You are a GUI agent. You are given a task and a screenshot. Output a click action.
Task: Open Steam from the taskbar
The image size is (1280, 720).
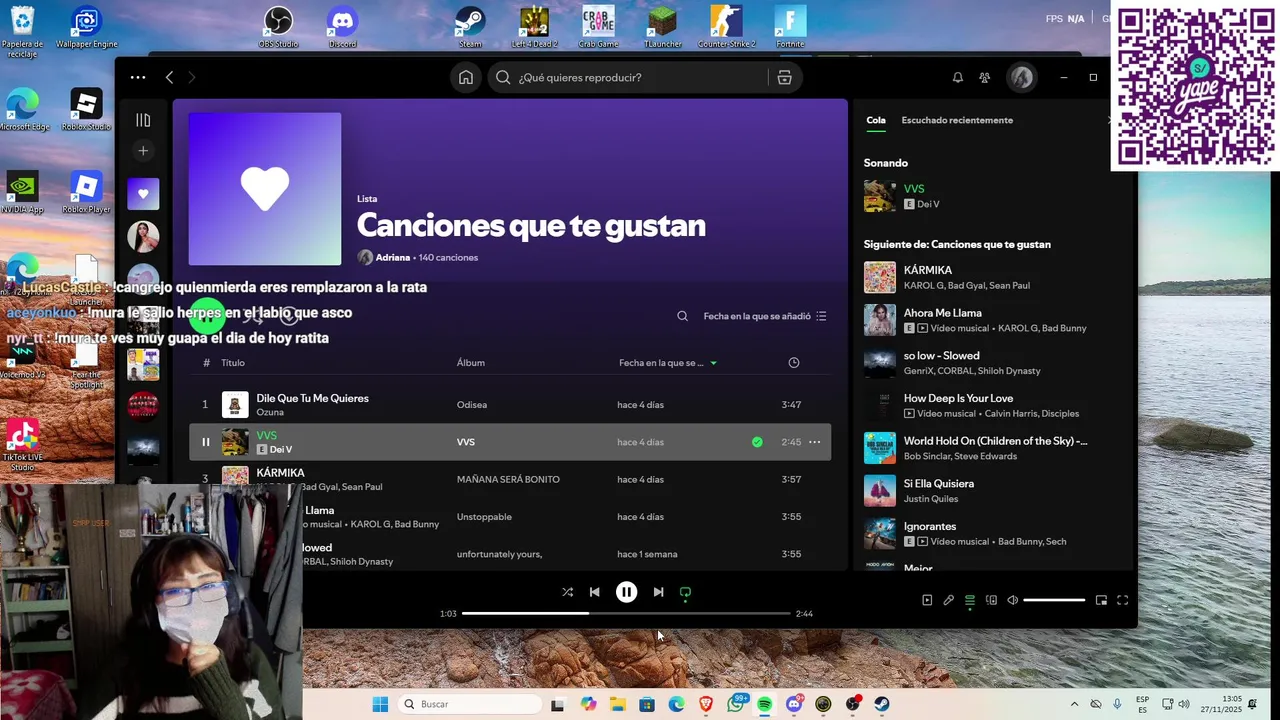882,704
